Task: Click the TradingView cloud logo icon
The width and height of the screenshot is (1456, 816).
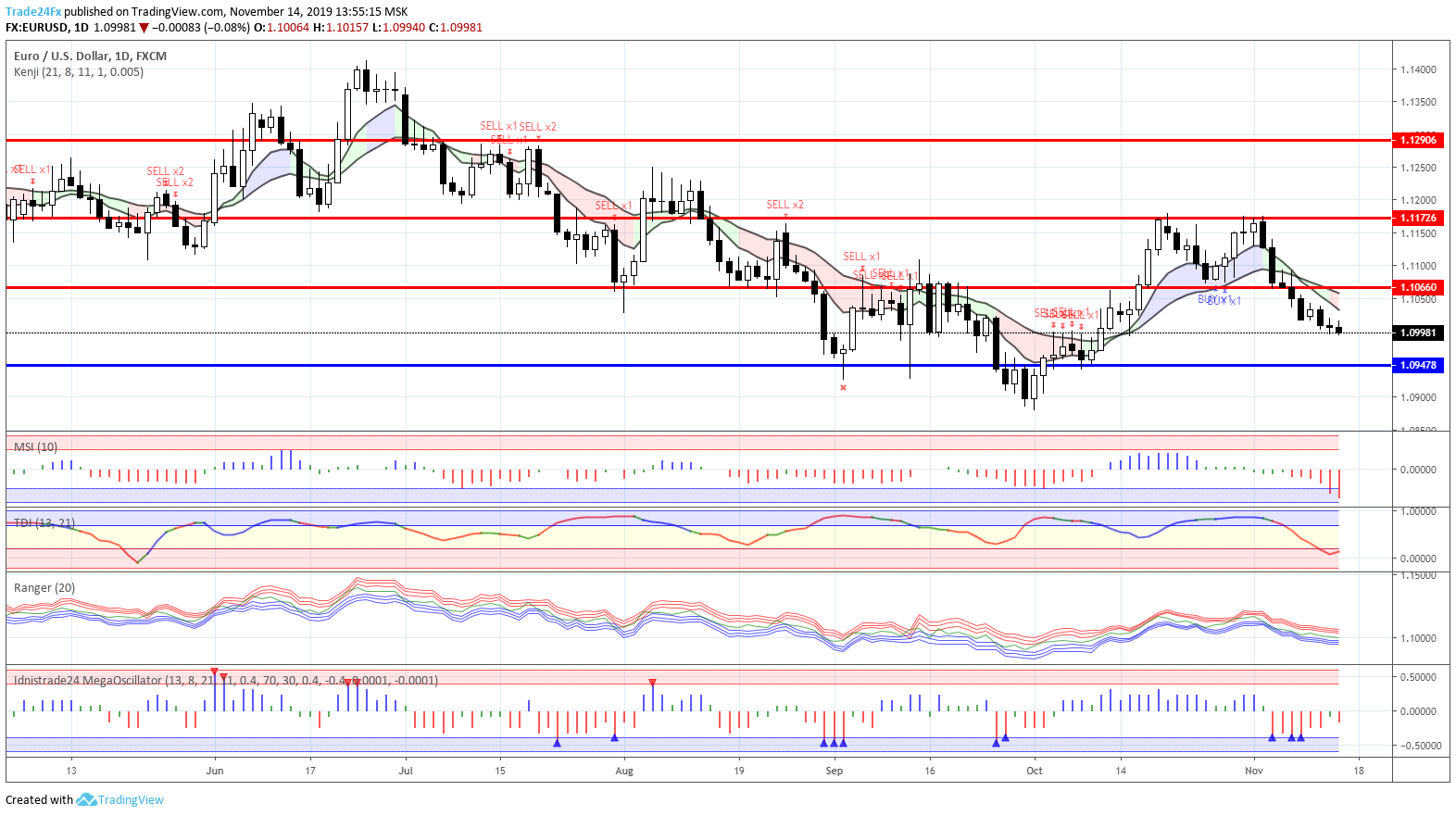Action: tap(86, 799)
